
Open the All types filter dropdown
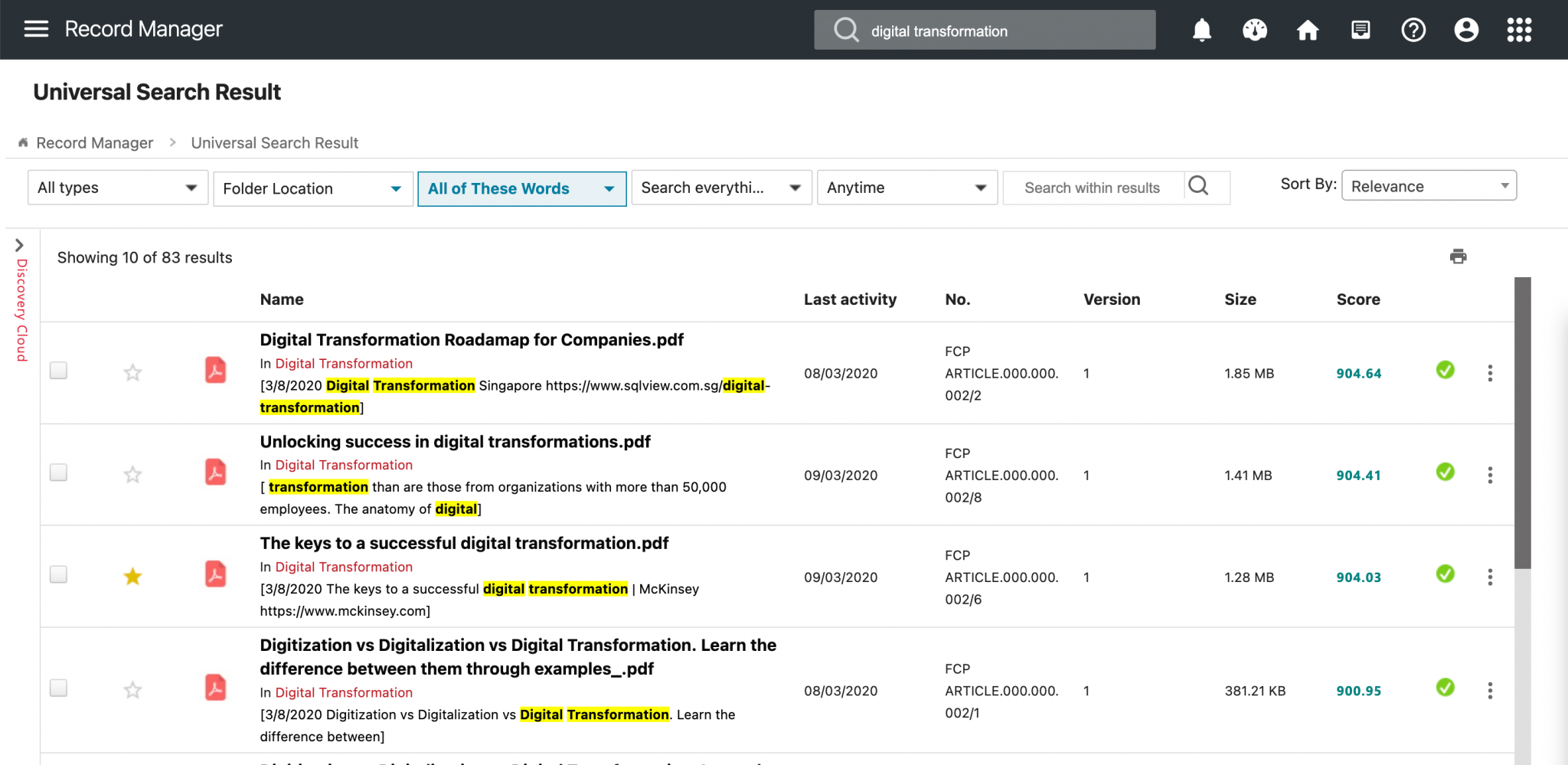point(117,188)
